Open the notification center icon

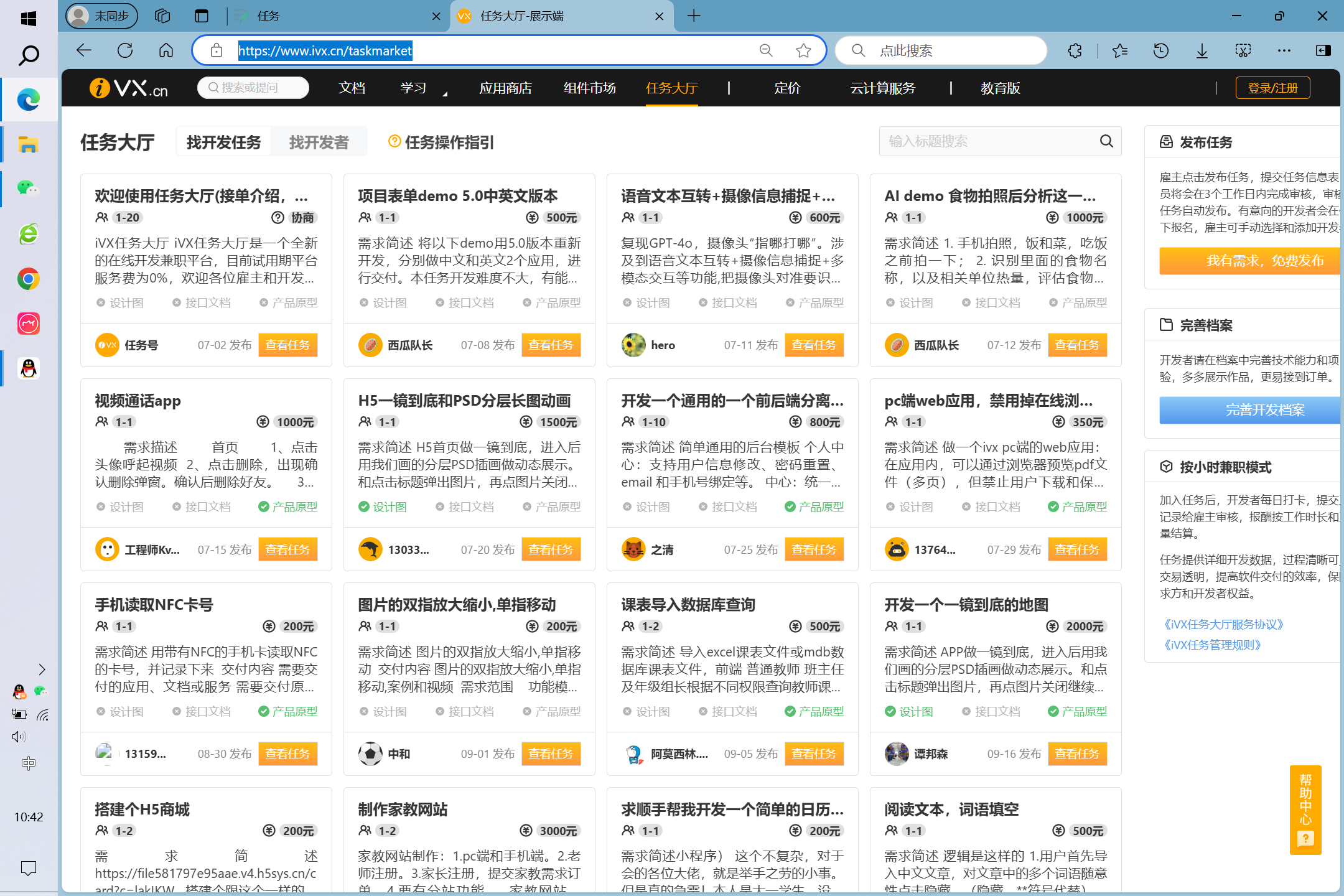tap(28, 867)
